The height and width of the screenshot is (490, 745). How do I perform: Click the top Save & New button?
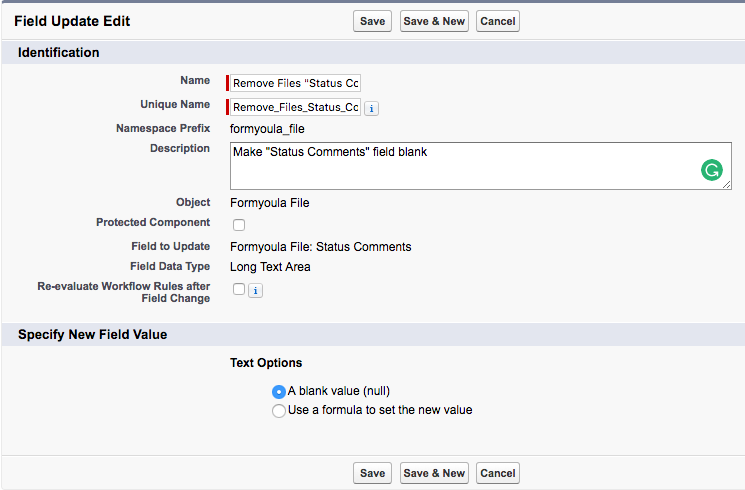click(433, 21)
